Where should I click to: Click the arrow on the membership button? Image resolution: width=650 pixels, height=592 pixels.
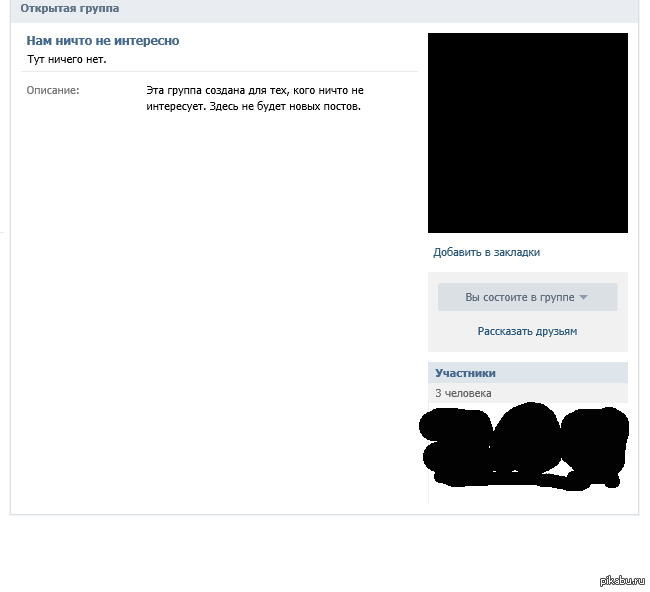pos(583,297)
